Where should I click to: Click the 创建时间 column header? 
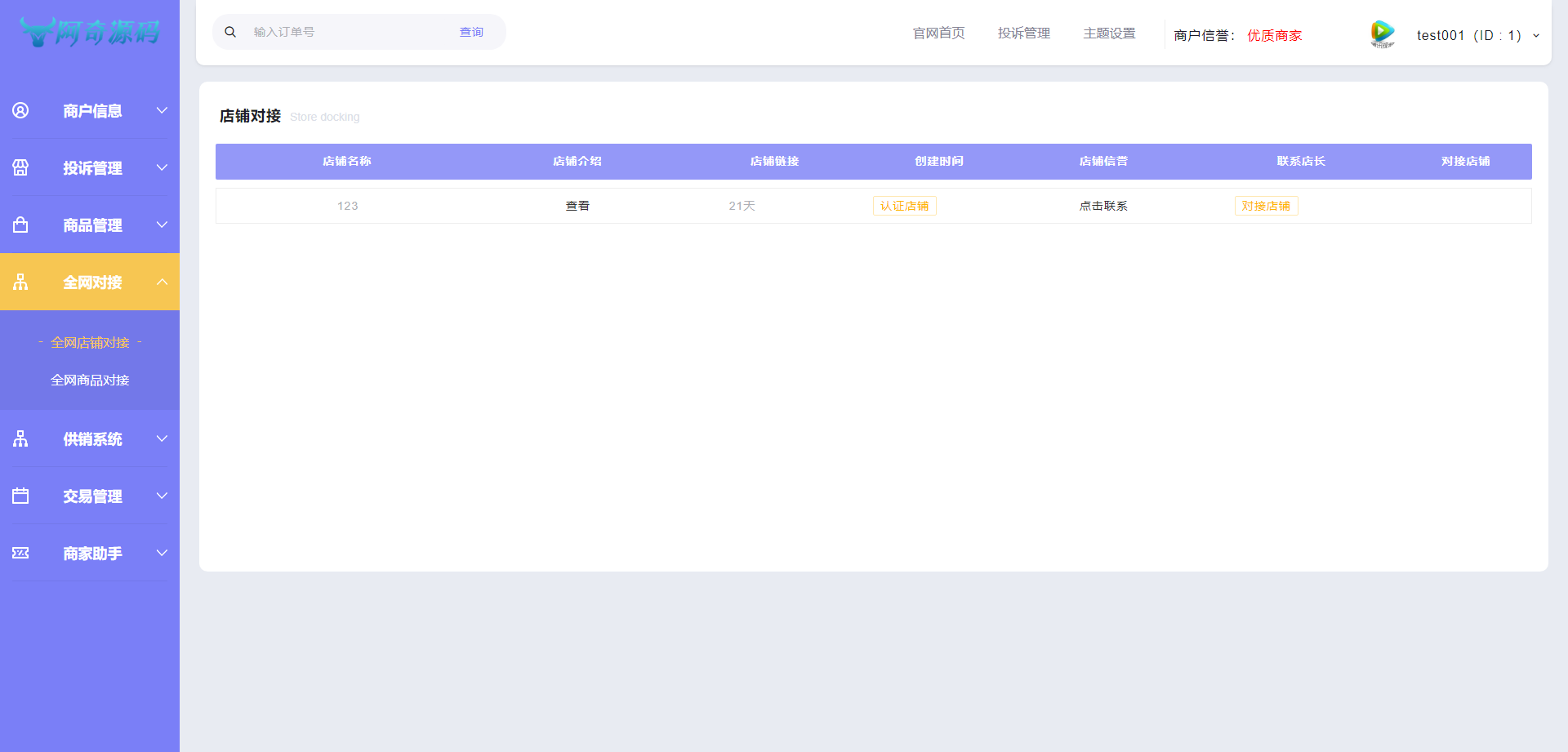tap(939, 161)
